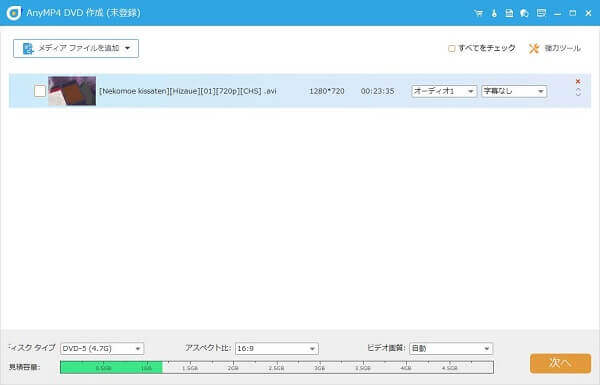Click the 1280*720 resolution text

point(326,91)
